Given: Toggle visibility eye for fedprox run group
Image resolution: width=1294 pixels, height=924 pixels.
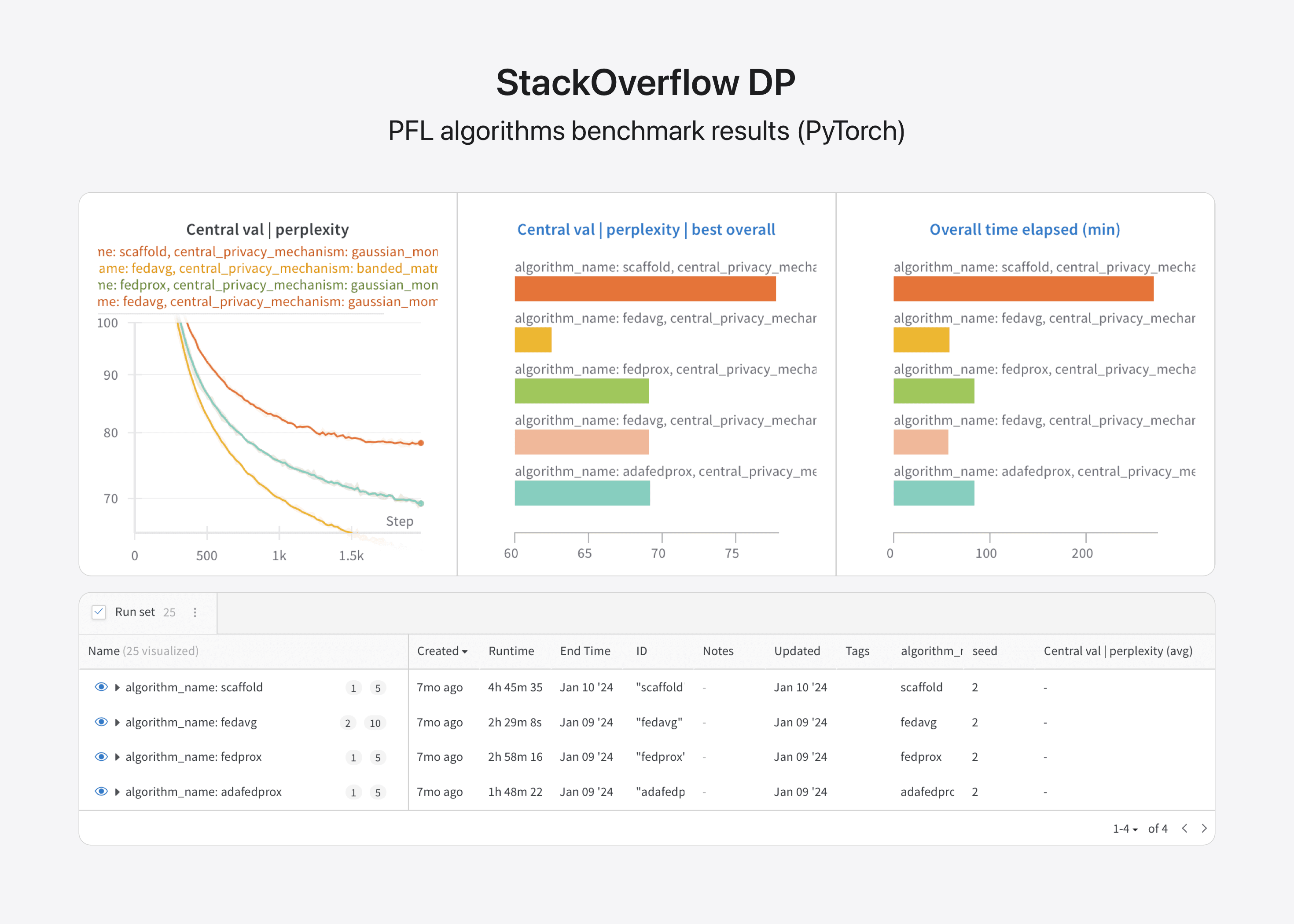Looking at the screenshot, I should 101,757.
